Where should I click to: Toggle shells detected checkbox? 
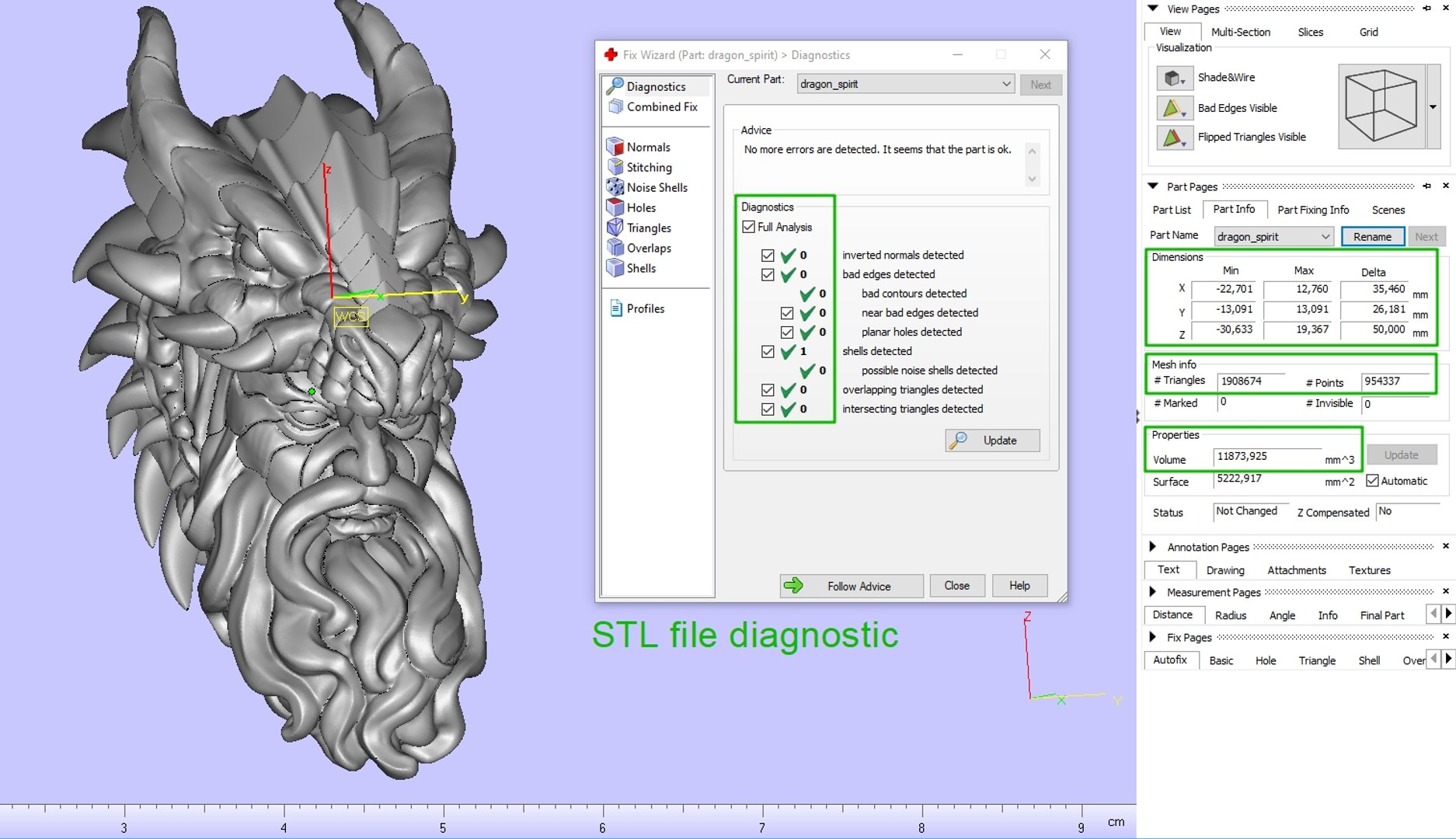[x=768, y=351]
